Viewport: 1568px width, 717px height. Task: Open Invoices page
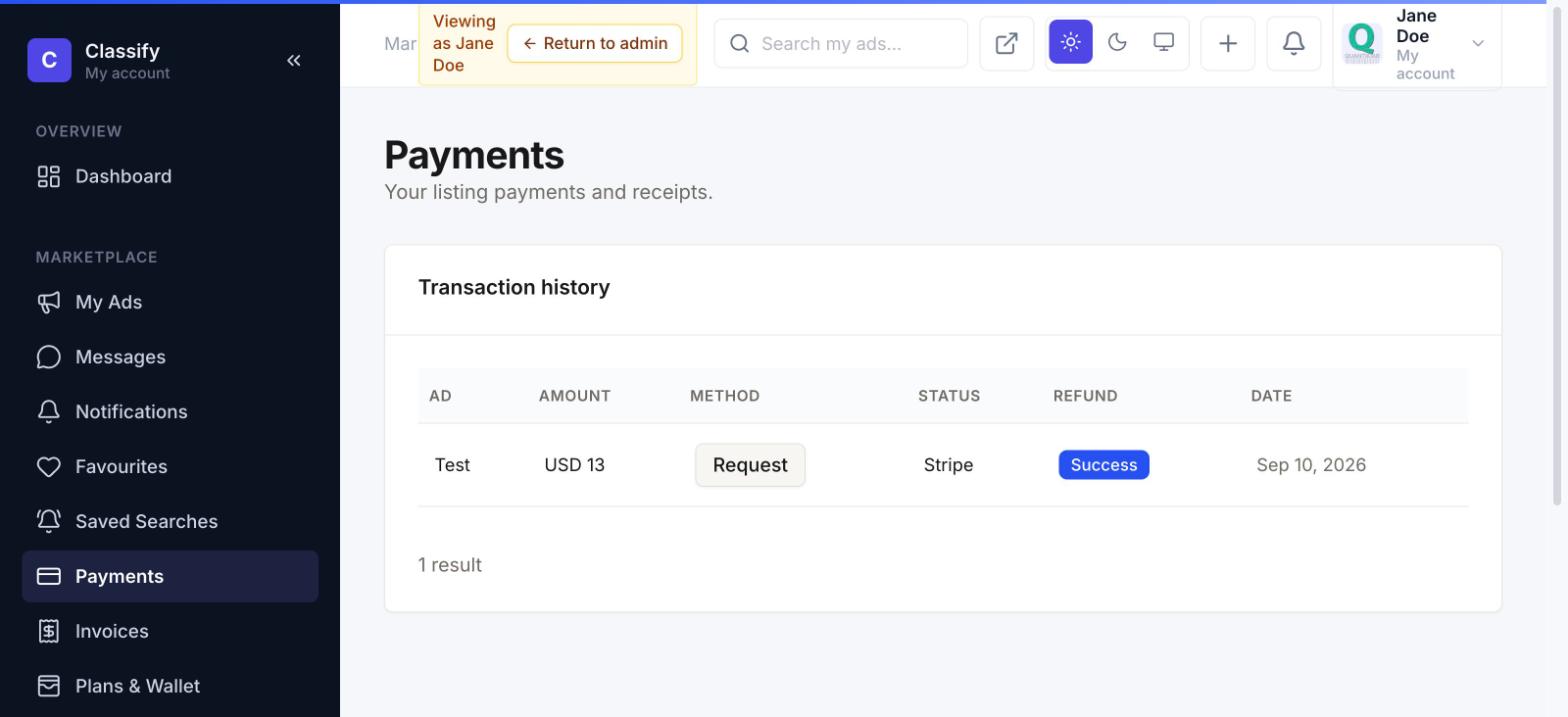tap(170, 631)
